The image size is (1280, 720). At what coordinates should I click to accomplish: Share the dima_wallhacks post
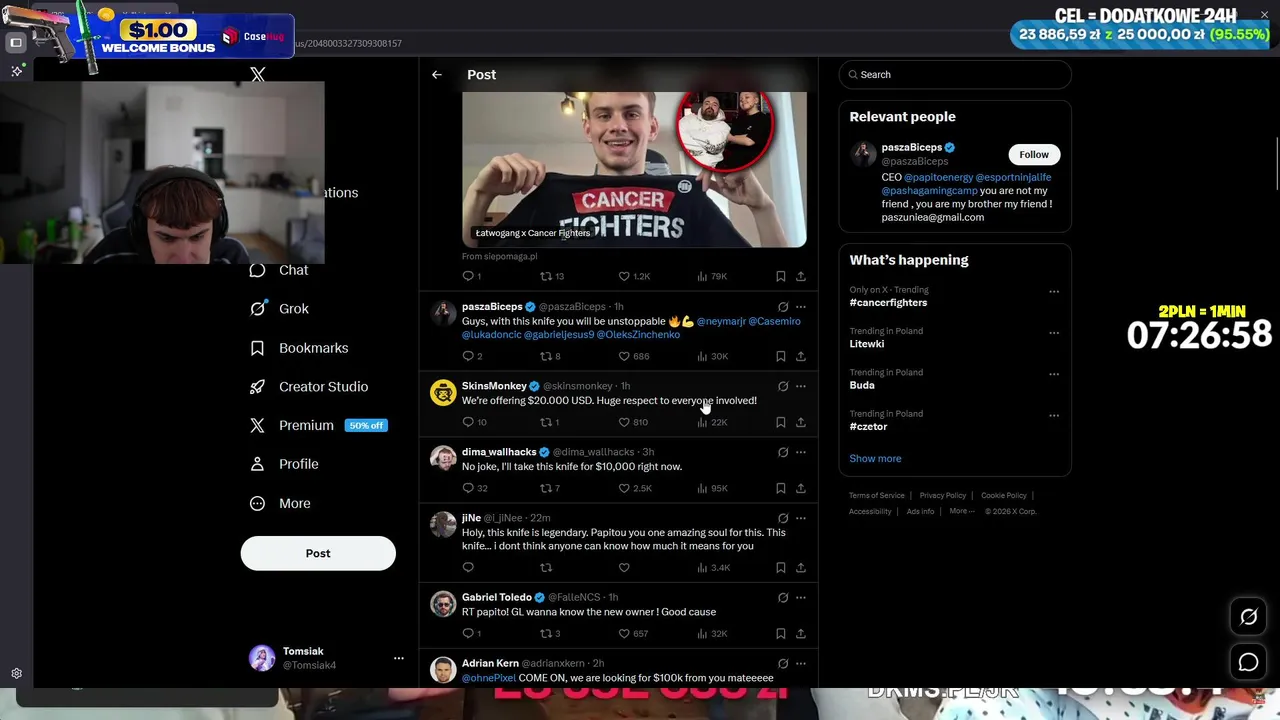click(801, 488)
